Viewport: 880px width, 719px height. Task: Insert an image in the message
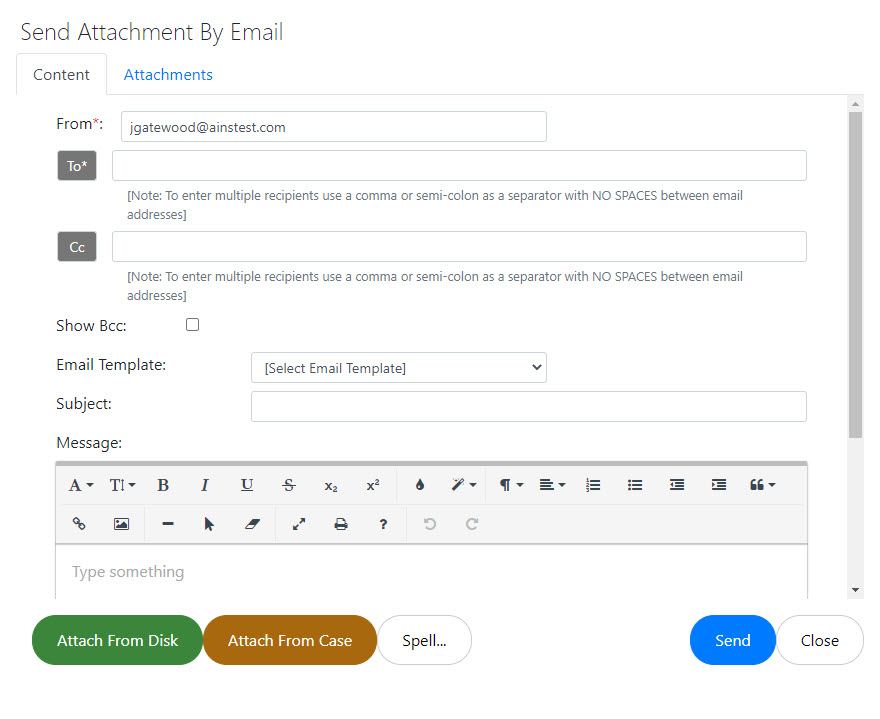coord(121,524)
